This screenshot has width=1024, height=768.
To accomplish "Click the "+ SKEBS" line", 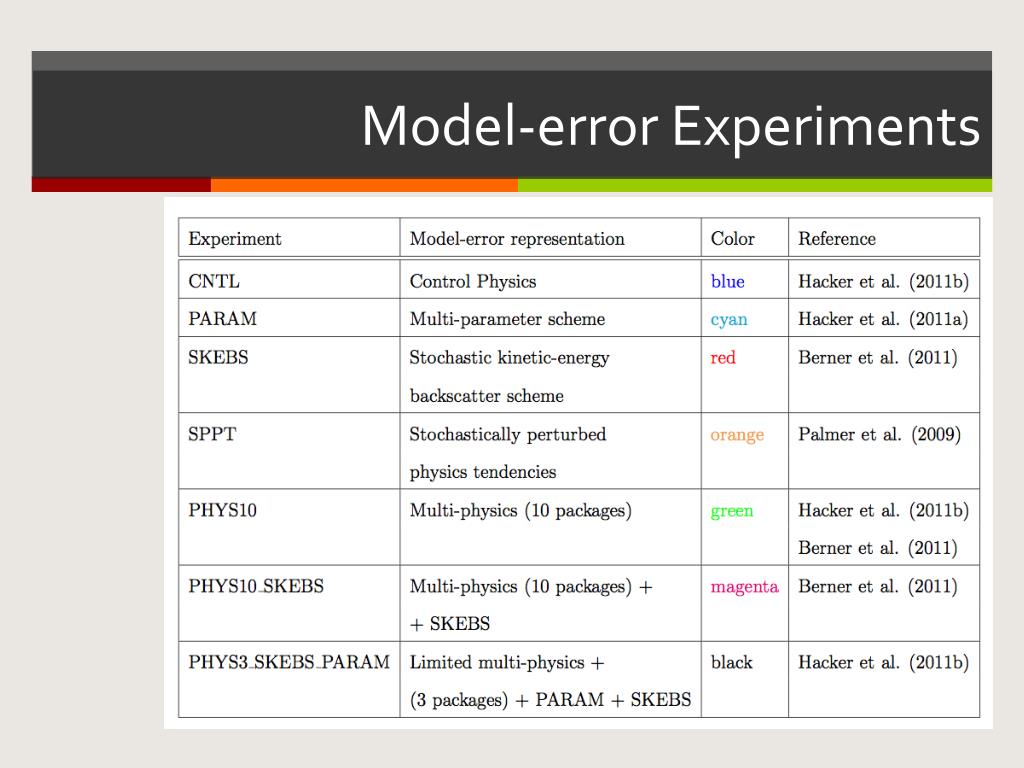I will (x=450, y=624).
